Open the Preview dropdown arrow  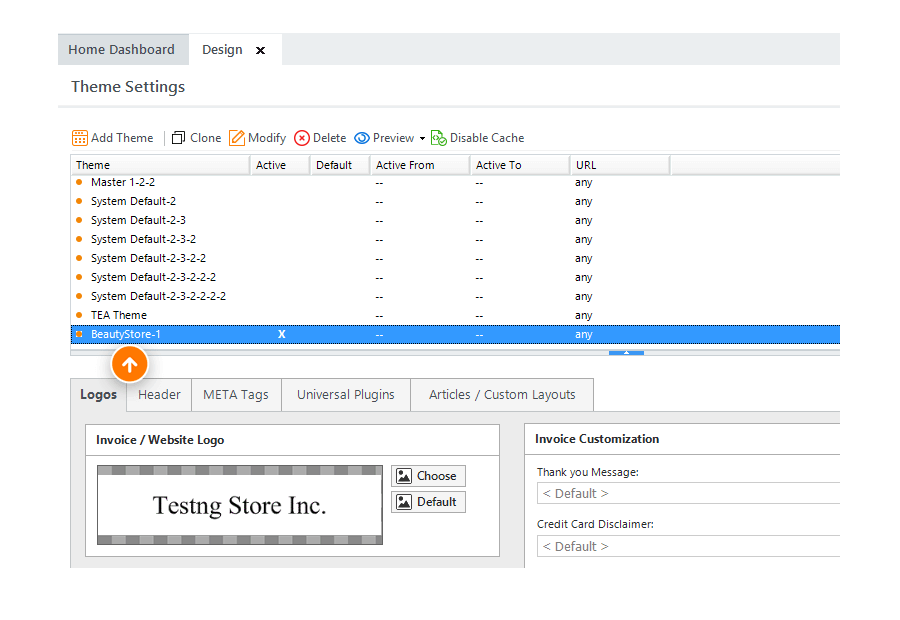422,138
